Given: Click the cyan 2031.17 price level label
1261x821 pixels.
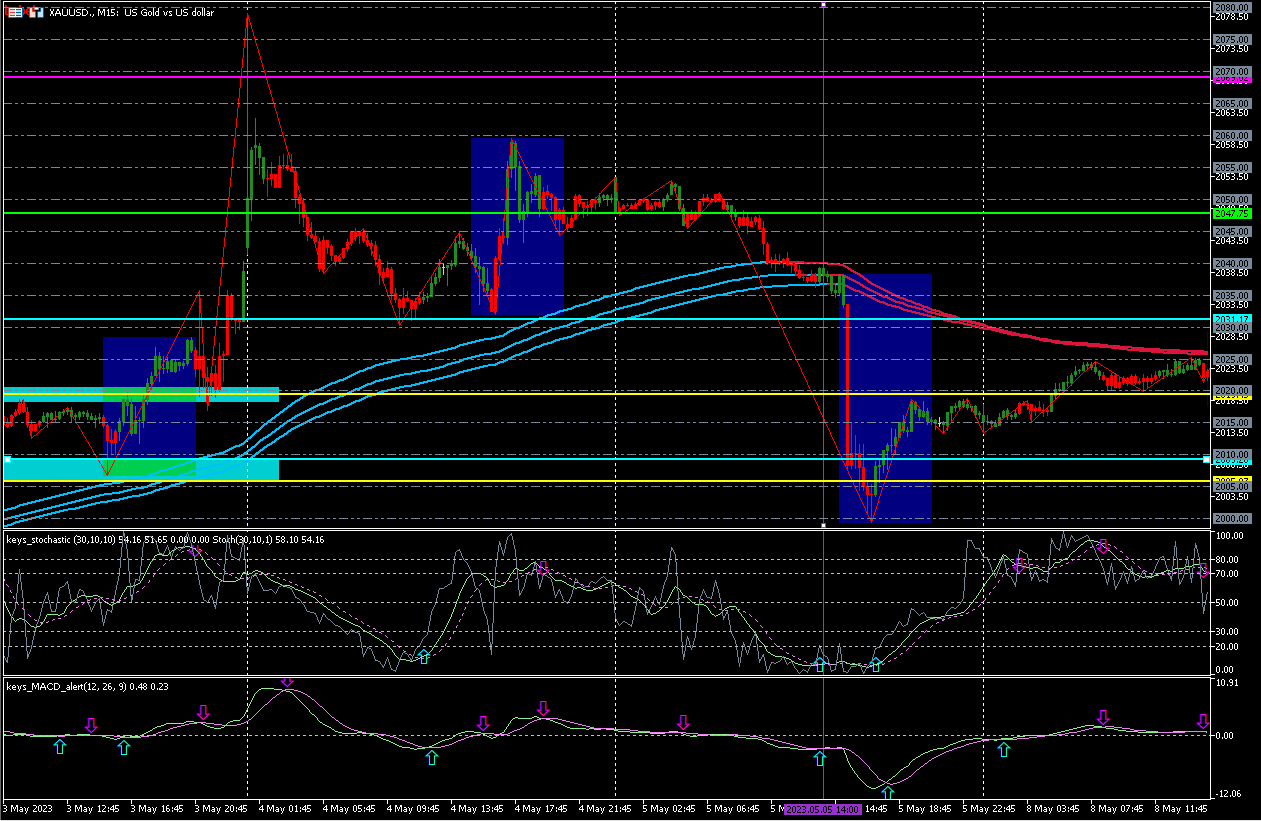Looking at the screenshot, I should tap(1231, 319).
